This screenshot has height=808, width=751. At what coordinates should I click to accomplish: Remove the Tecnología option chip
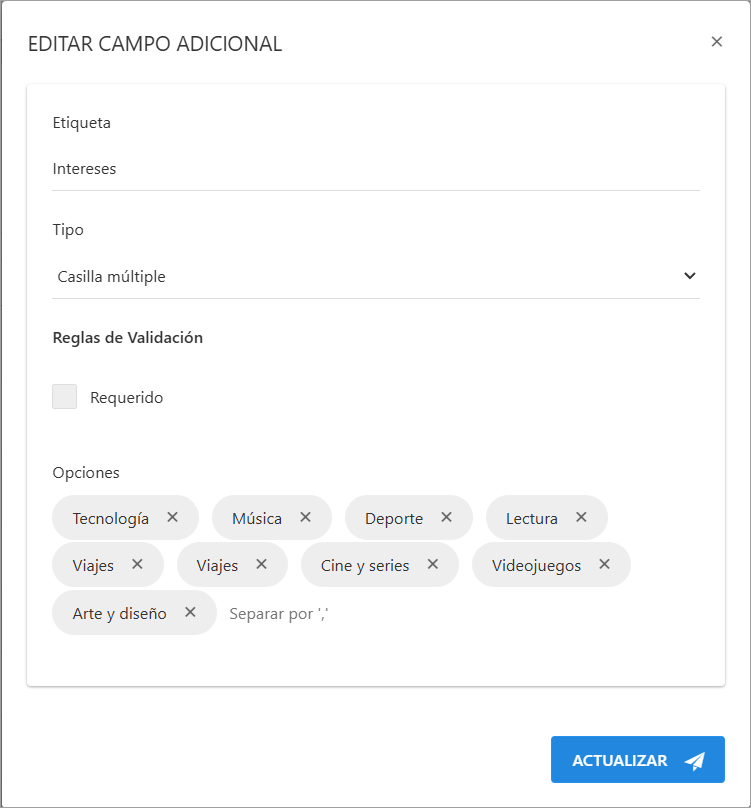[172, 517]
